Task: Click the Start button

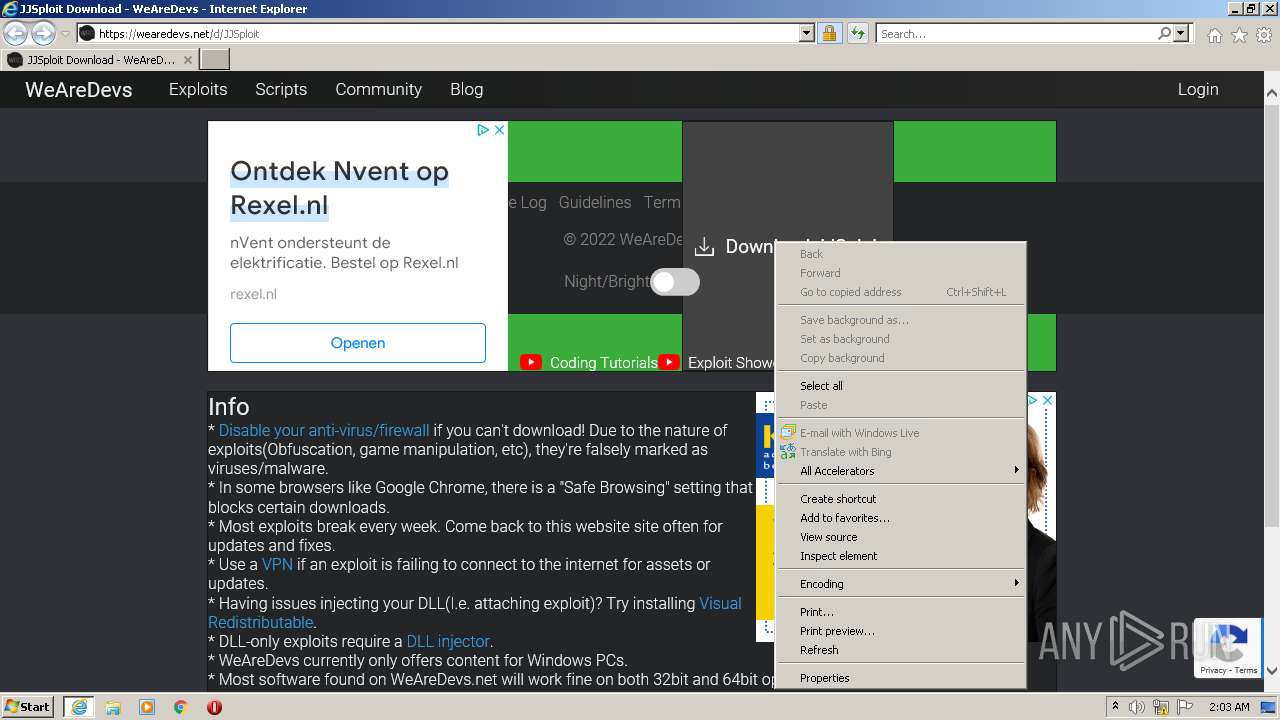Action: 28,707
